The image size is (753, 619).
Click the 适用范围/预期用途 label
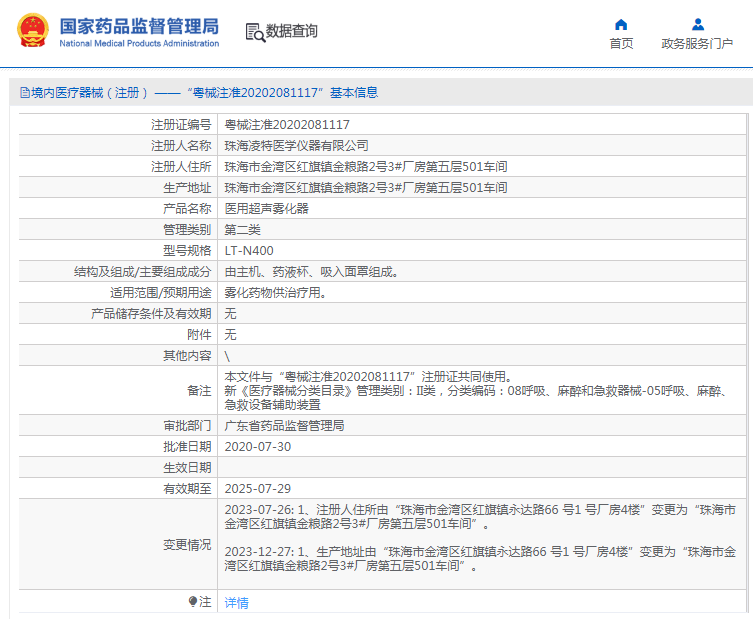(160, 292)
